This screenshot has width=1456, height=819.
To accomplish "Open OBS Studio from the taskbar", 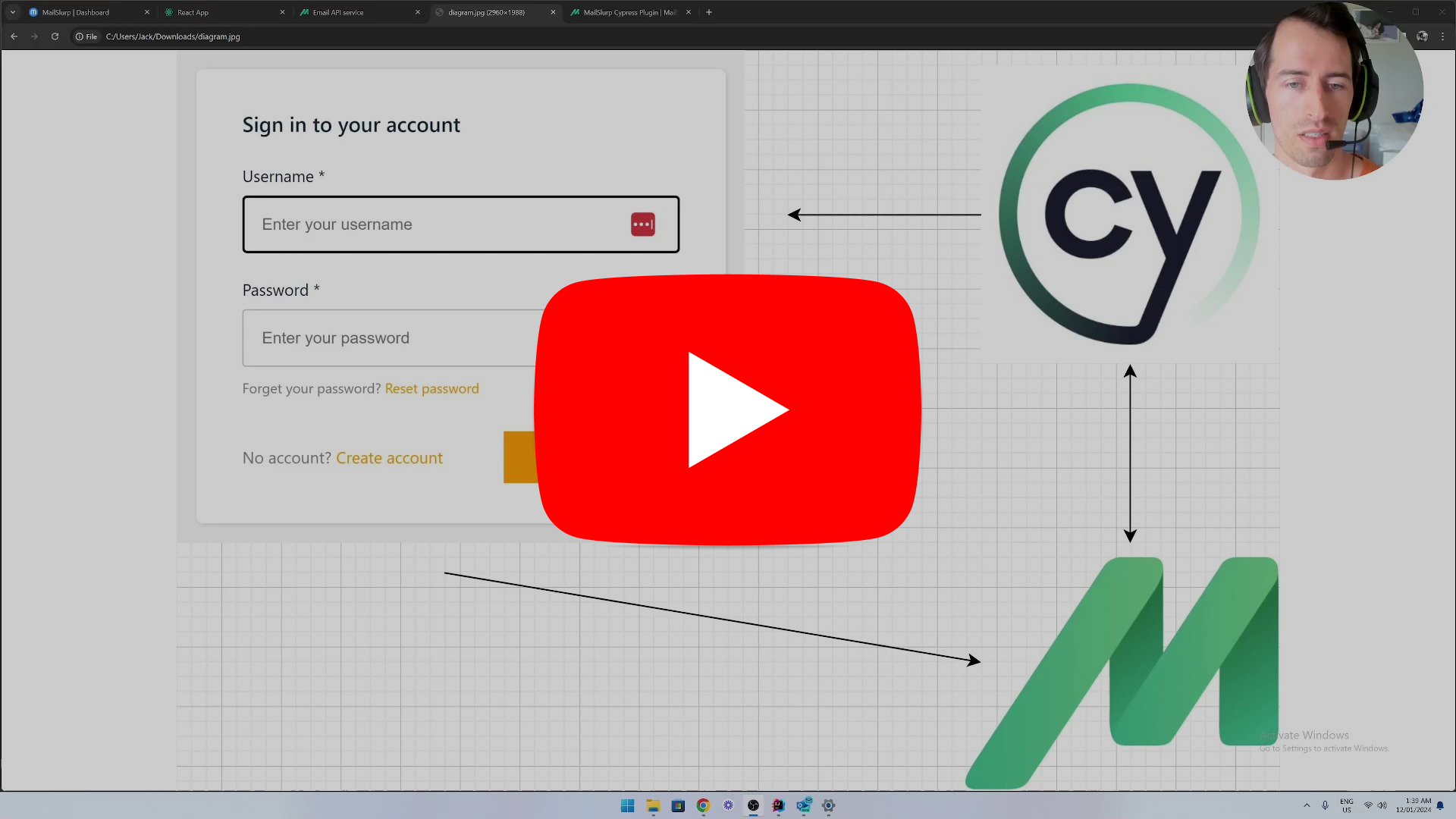I will click(753, 806).
